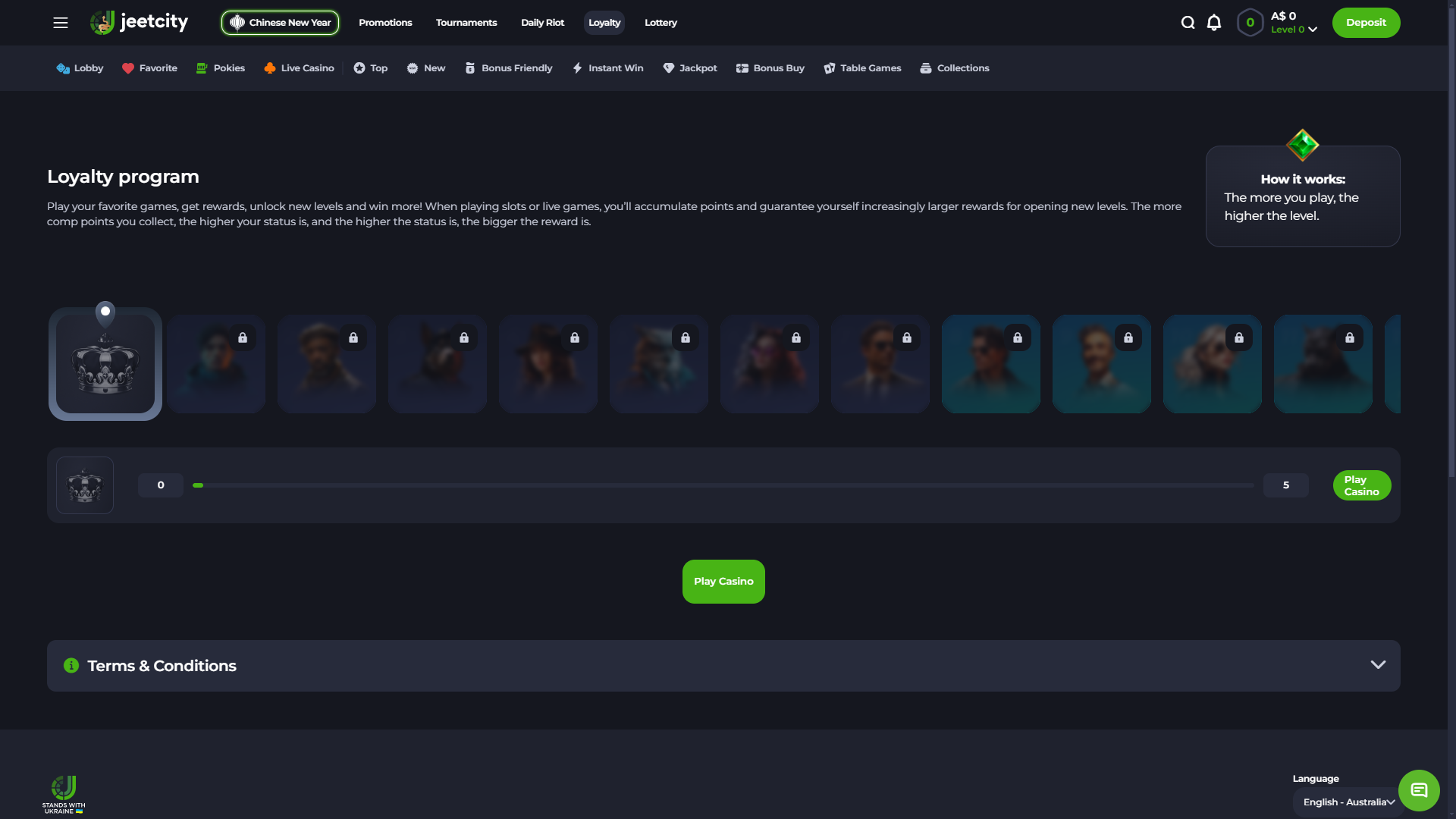Image resolution: width=1456 pixels, height=819 pixels.
Task: Open the Instant Win lightning category
Action: pyautogui.click(x=607, y=68)
